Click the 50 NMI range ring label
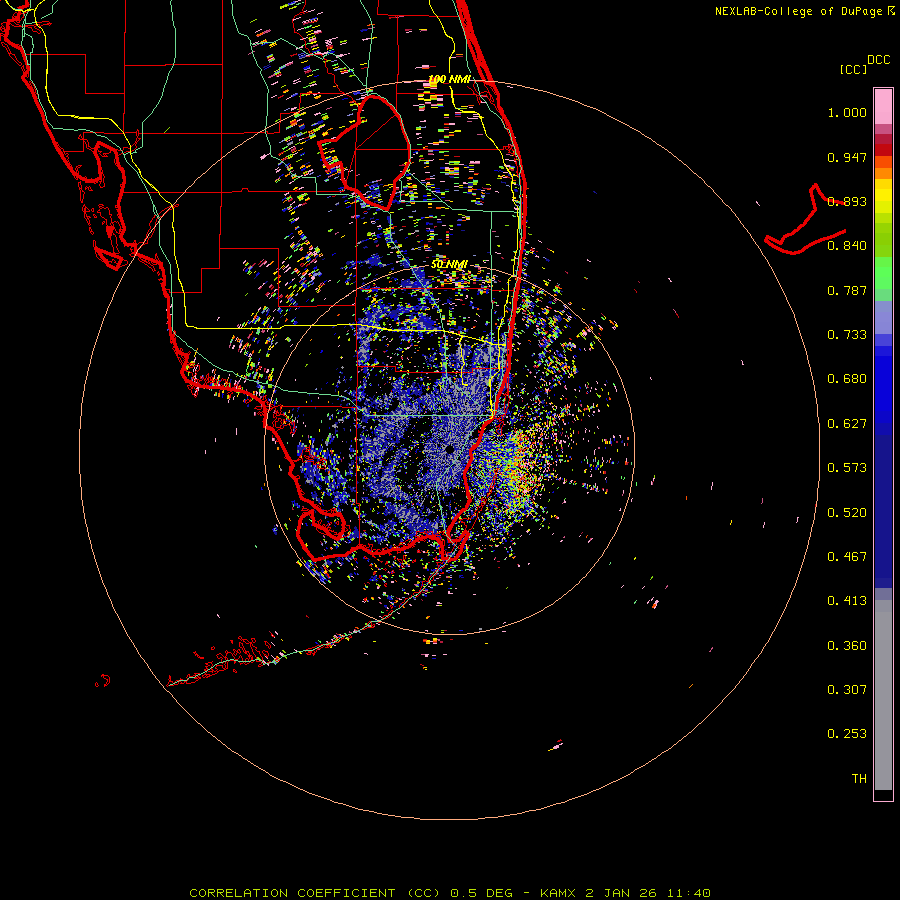900x900 pixels. point(449,264)
